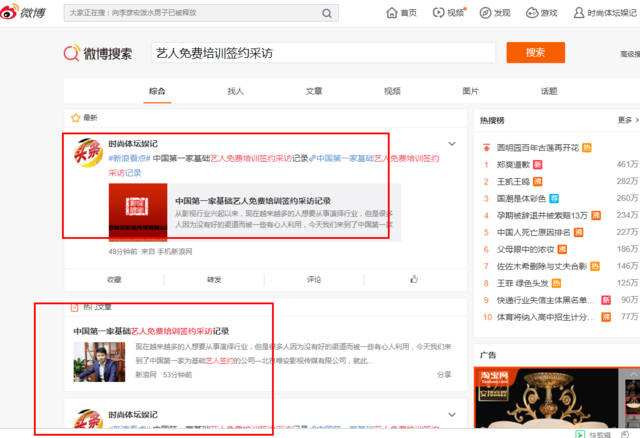The image size is (640, 438).
Task: Open hot search 孕期被辞退并被索赔13万
Action: click(x=542, y=215)
